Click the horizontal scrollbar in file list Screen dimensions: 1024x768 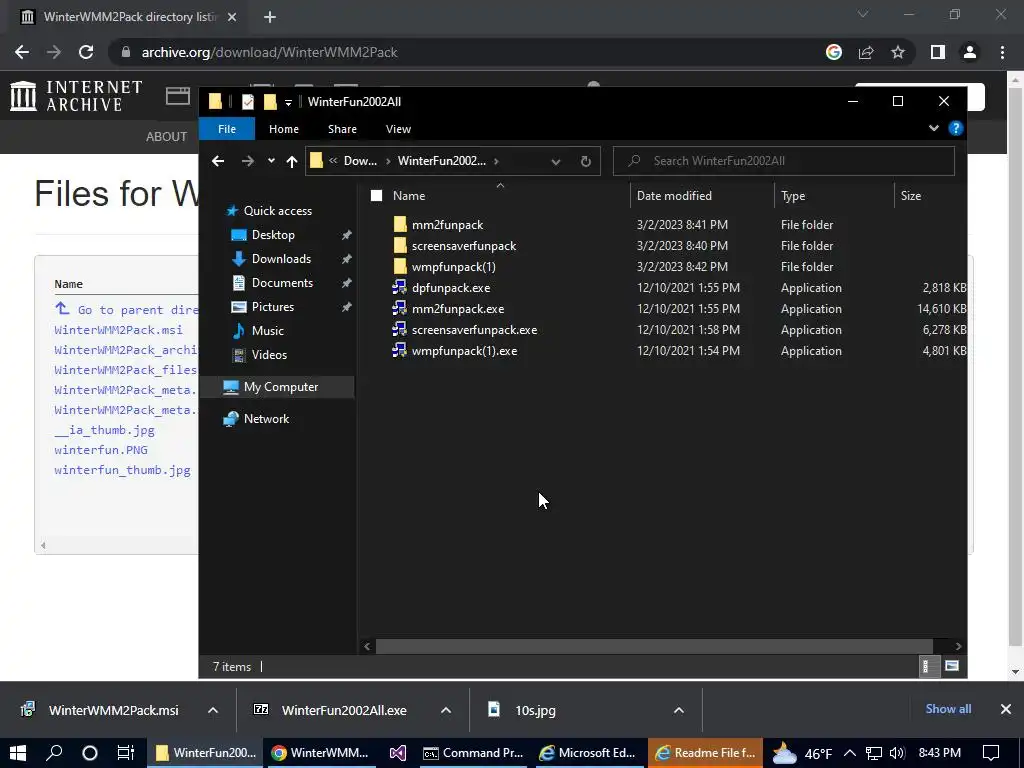654,646
